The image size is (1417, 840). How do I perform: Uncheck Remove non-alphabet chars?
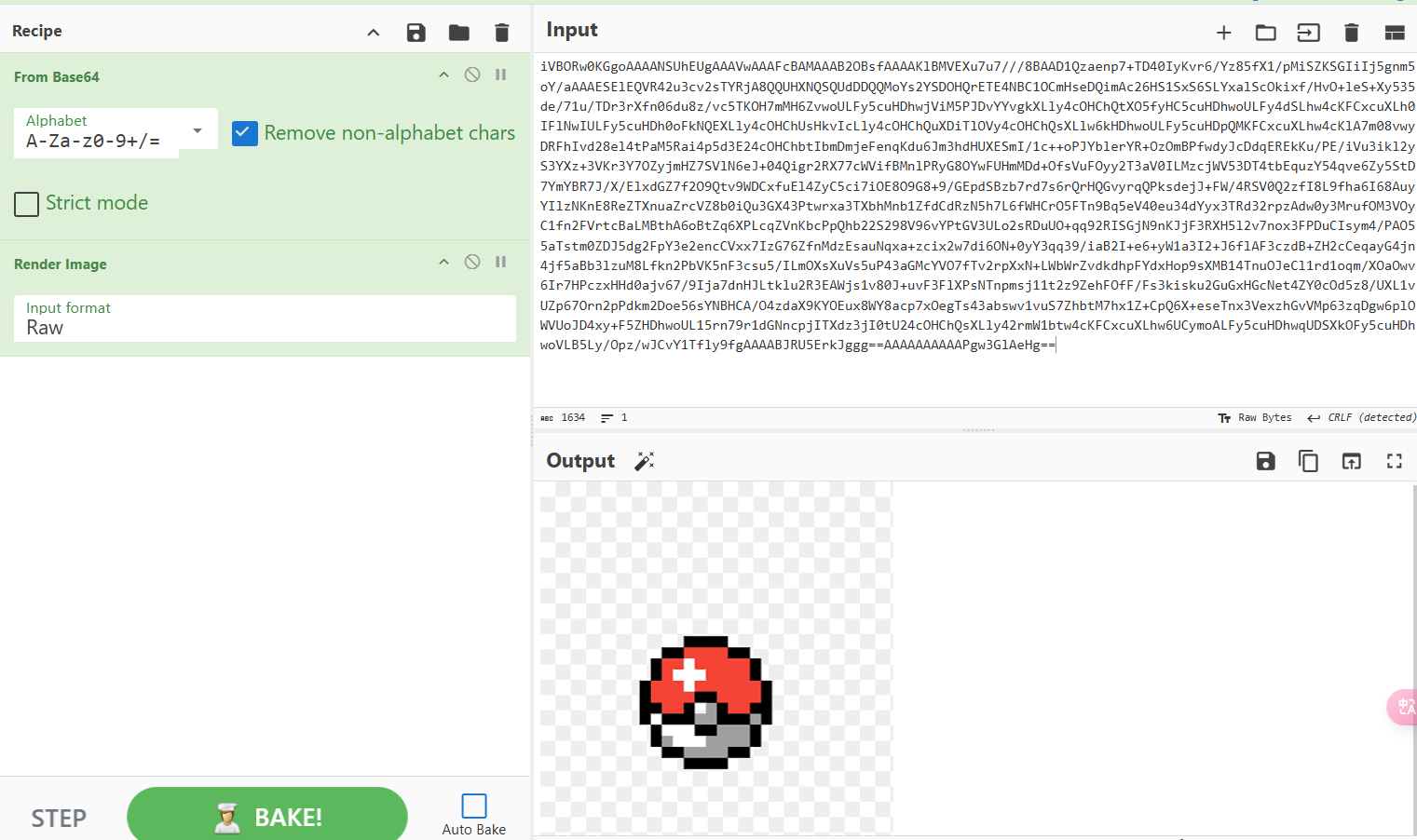tap(243, 133)
